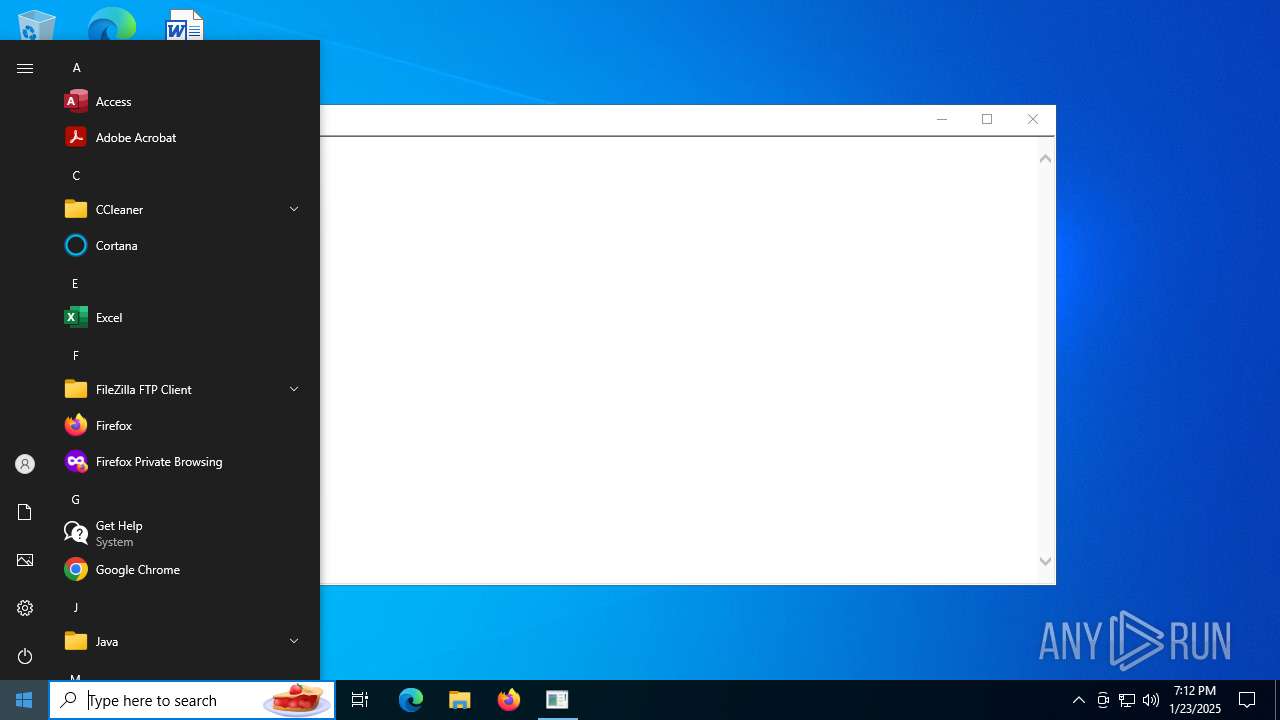1280x720 pixels.
Task: Open the FileZilla FTP Client folder icon
Action: [x=76, y=389]
